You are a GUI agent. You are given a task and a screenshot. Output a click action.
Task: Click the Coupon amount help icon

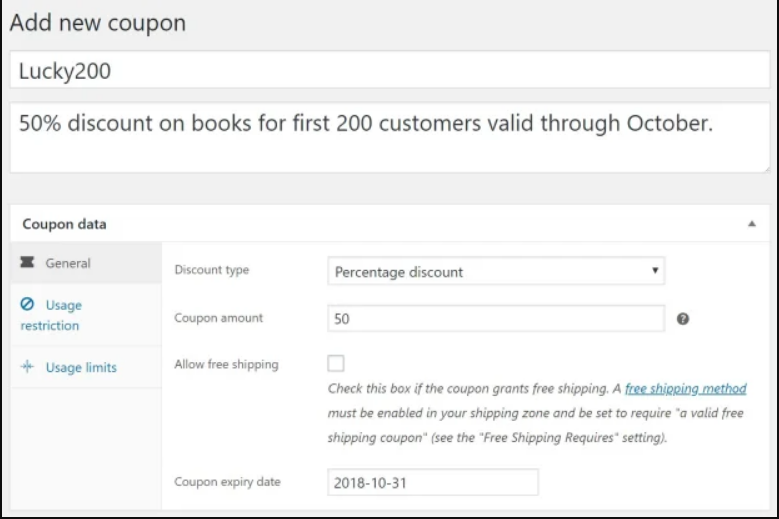point(684,319)
